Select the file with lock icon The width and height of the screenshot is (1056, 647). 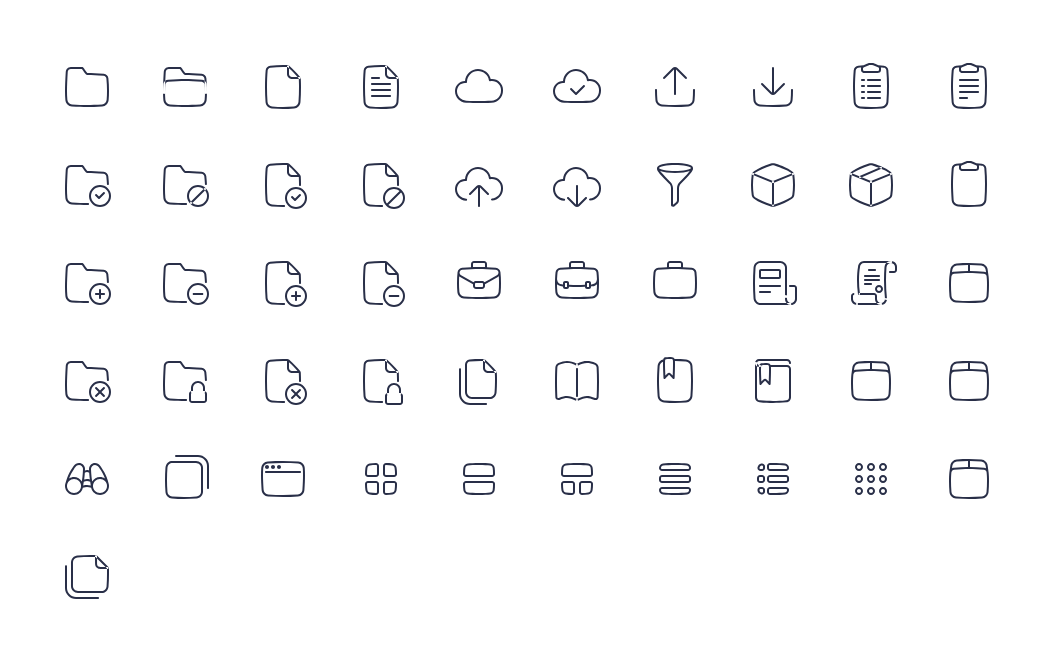click(x=383, y=381)
